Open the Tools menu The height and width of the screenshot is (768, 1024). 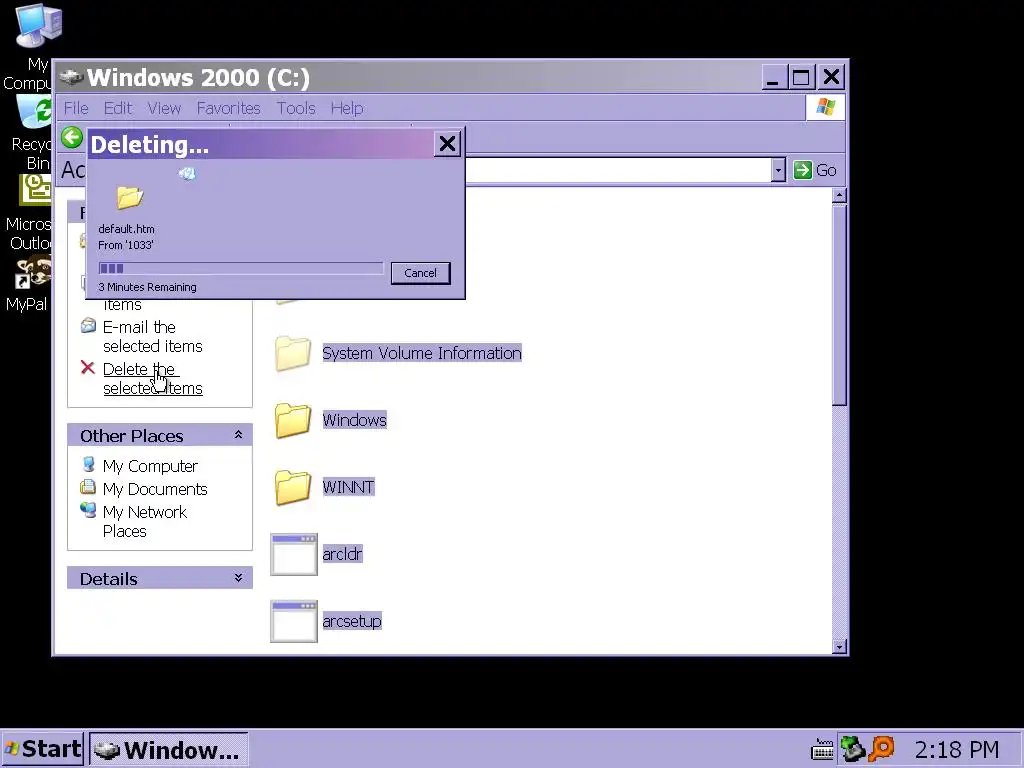point(296,108)
